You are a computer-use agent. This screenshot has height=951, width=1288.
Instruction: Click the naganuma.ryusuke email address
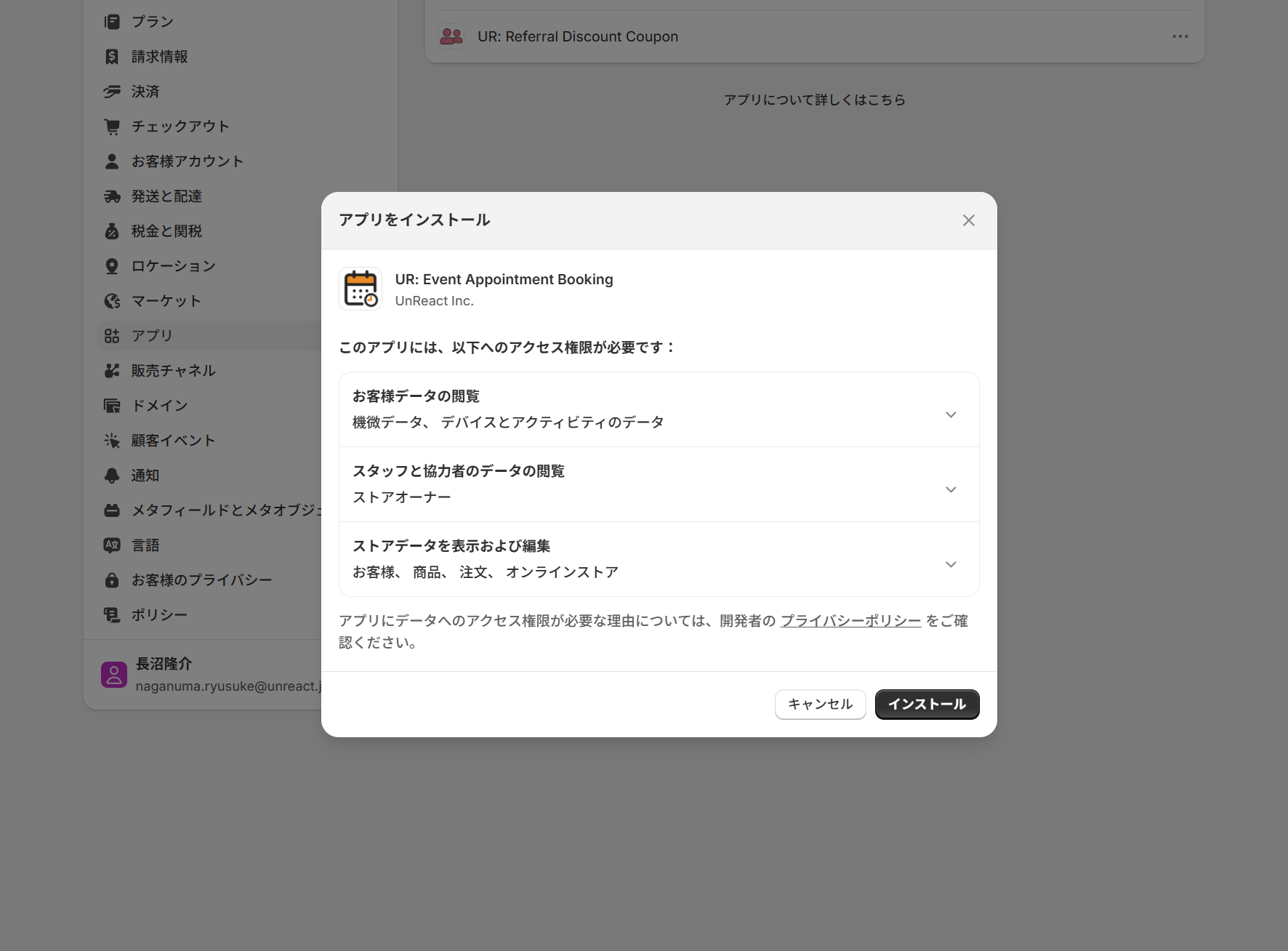pyautogui.click(x=228, y=686)
